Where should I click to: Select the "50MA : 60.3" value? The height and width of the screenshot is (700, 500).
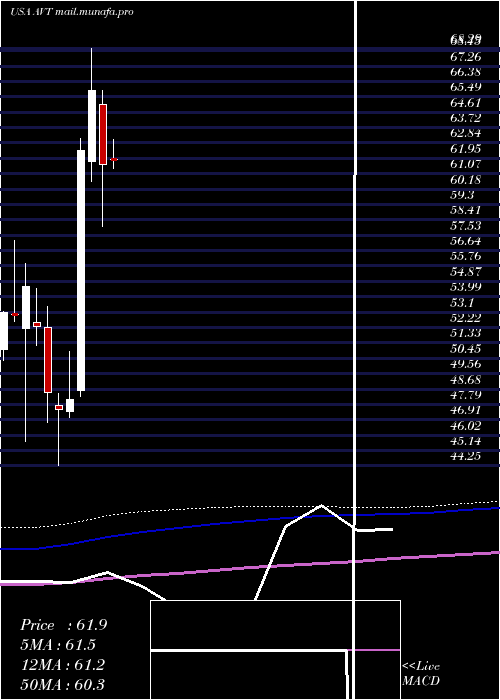63,684
